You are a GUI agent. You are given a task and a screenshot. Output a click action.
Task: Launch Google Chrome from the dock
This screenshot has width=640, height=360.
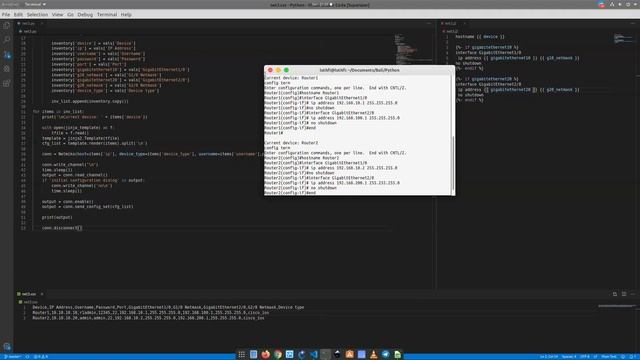tap(278, 354)
